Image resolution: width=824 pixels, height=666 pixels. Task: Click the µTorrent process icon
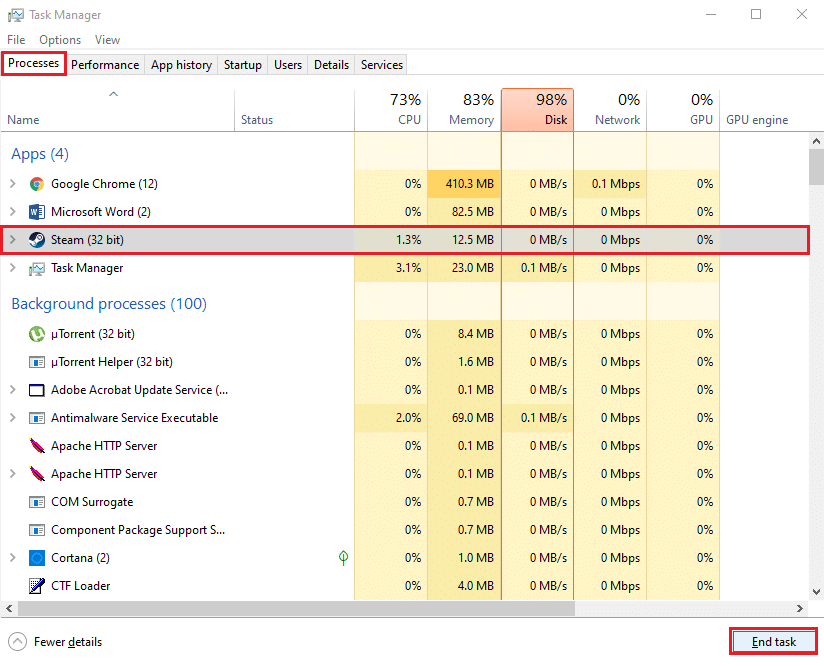(x=36, y=334)
